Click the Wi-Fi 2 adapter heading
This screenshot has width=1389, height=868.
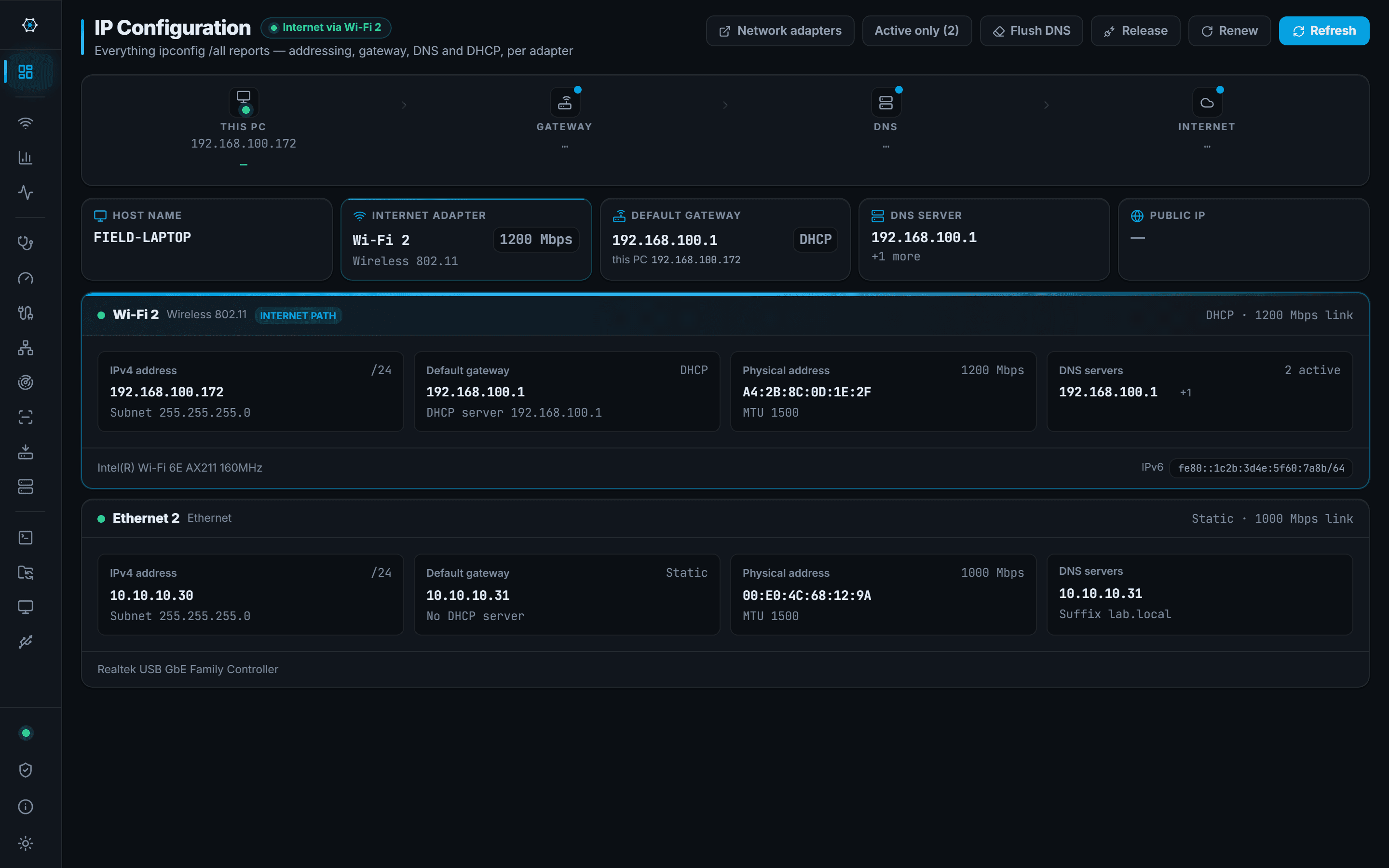[136, 314]
